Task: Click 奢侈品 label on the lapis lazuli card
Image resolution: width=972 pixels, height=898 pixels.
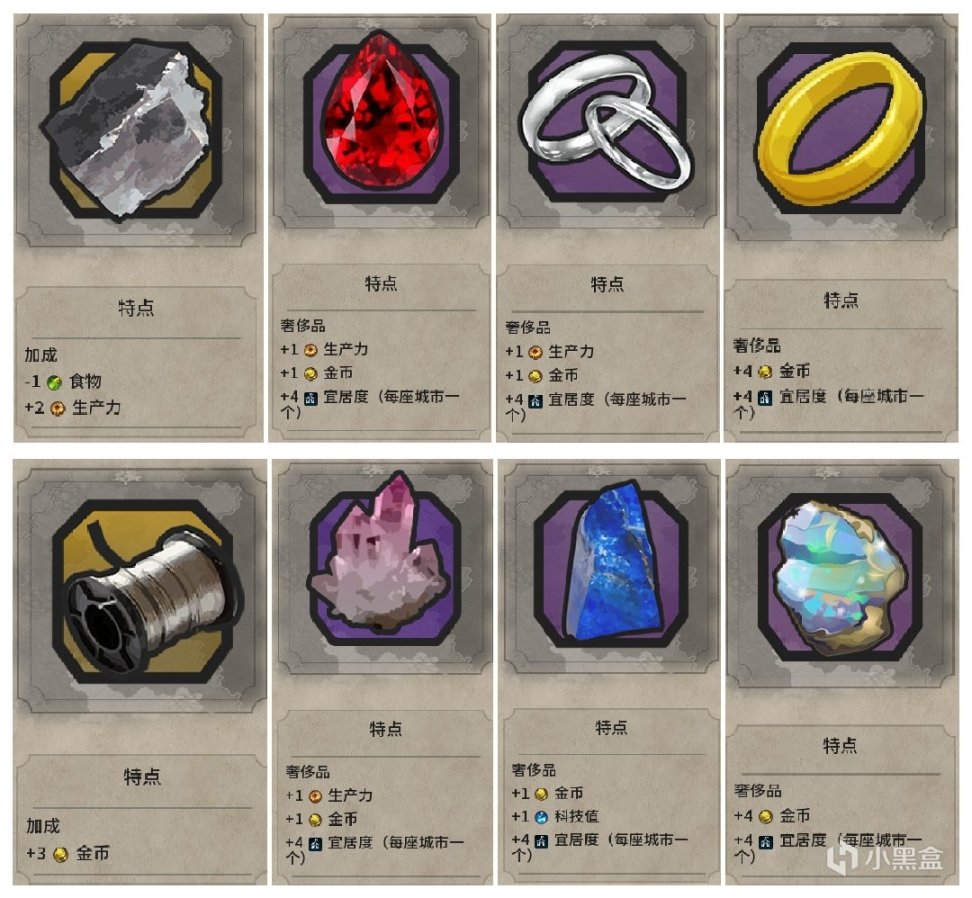Action: tap(534, 770)
